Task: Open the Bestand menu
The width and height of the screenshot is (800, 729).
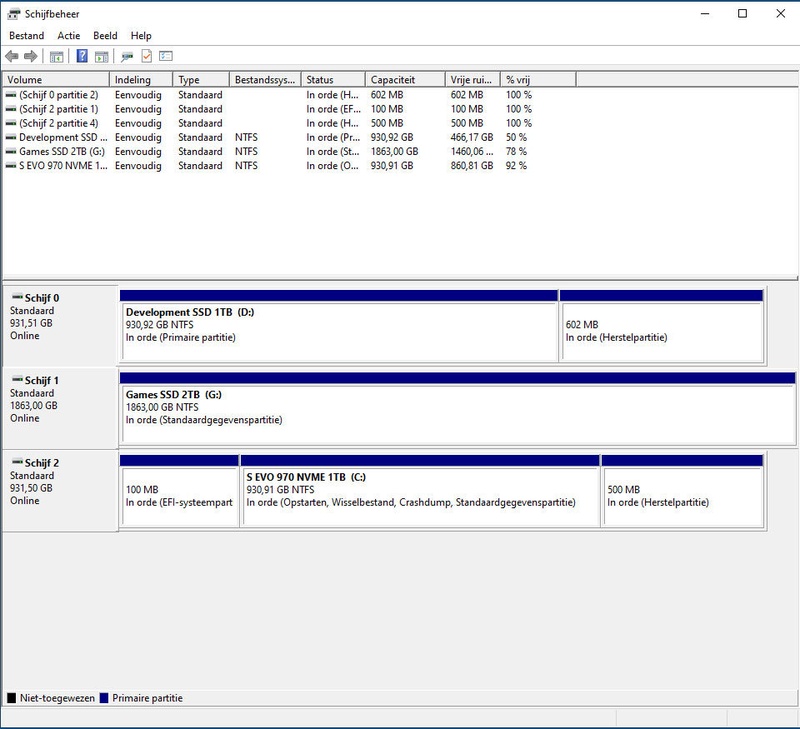Action: coord(27,36)
